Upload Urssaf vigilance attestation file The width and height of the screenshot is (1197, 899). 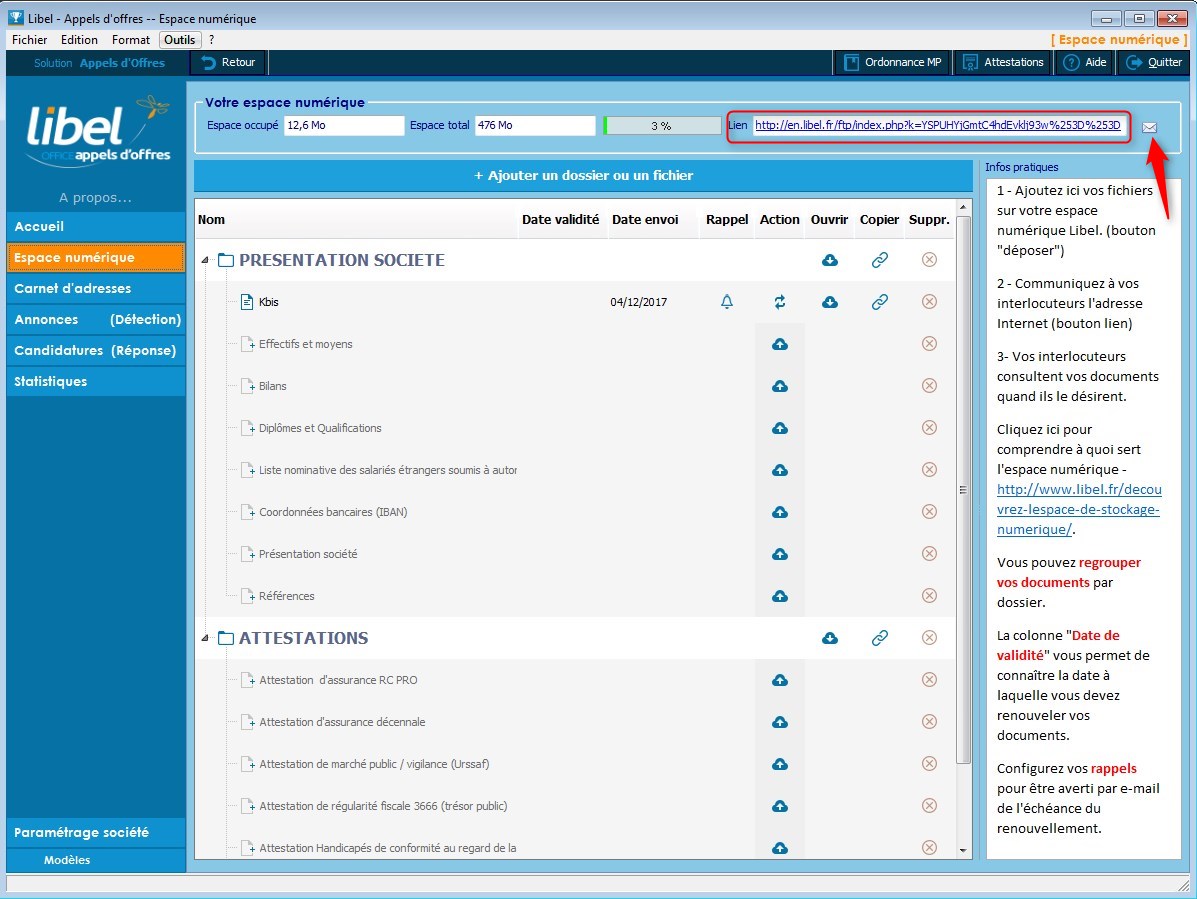pos(779,764)
